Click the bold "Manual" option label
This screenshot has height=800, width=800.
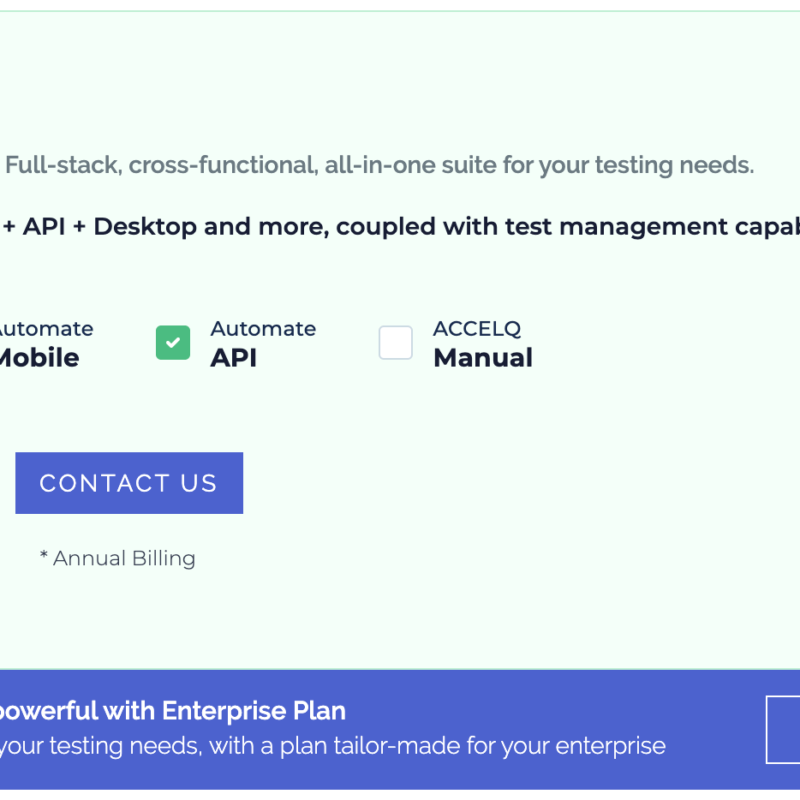[x=482, y=358]
